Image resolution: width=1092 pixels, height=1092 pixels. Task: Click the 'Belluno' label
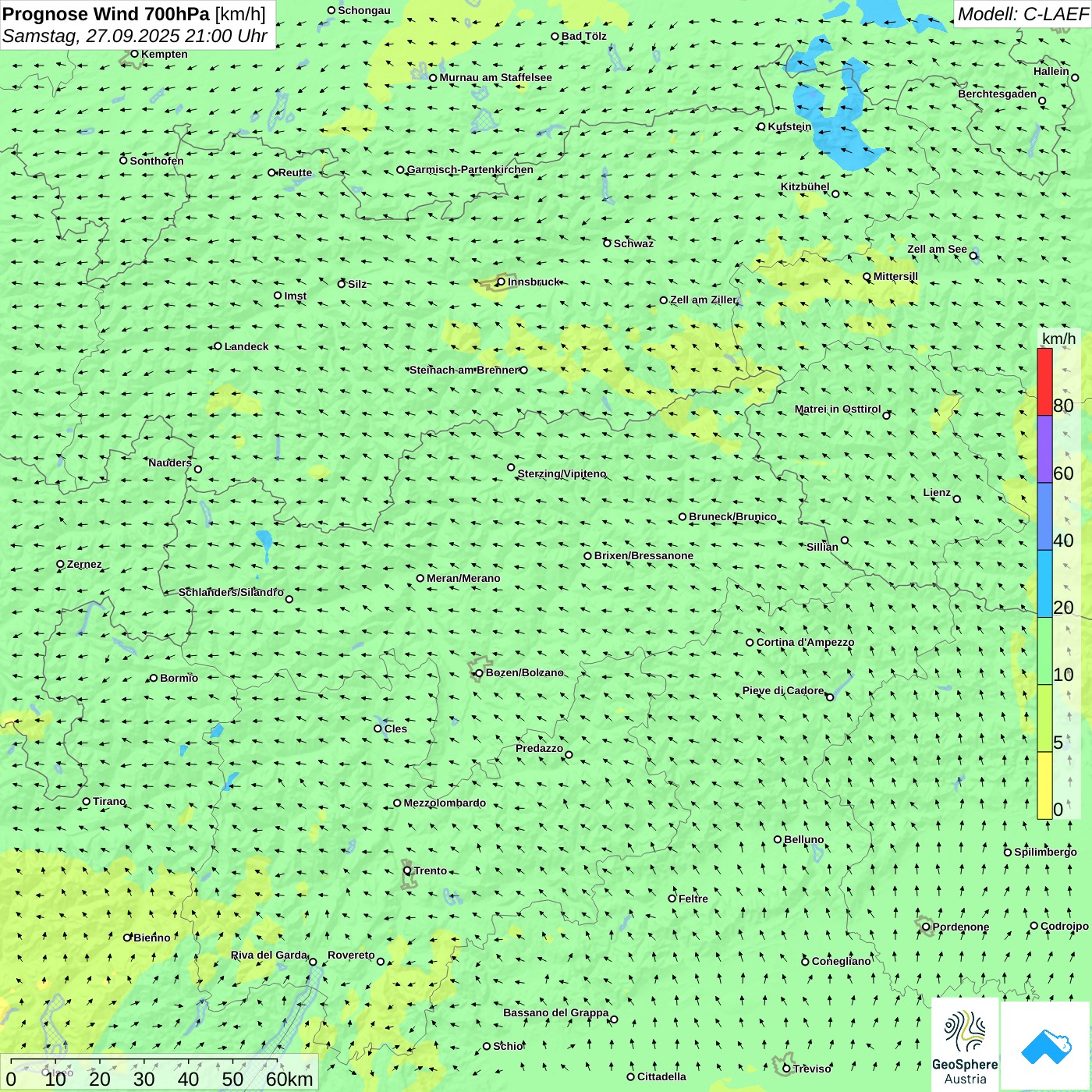click(x=803, y=839)
